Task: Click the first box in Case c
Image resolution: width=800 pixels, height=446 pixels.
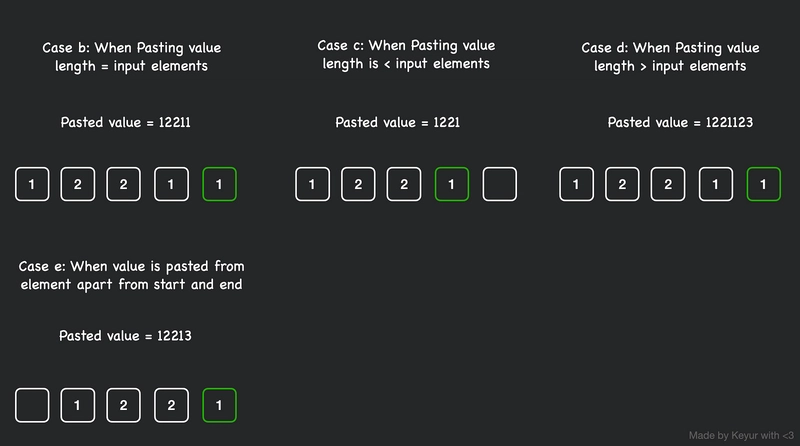Action: point(312,184)
